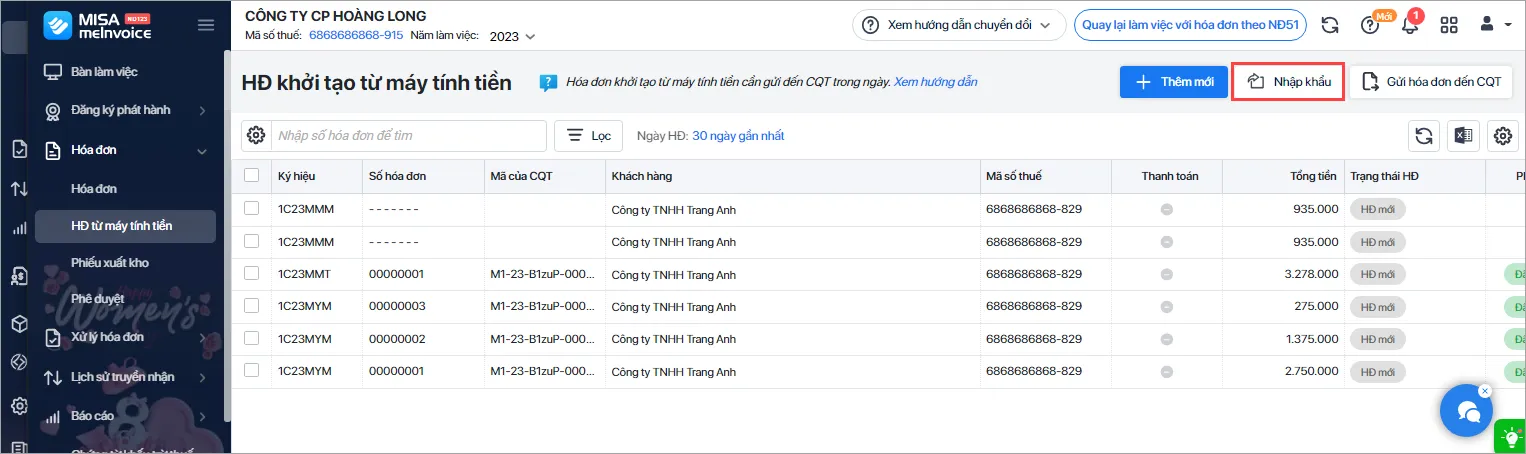
Task: Open the user account dropdown
Action: pos(1496,25)
